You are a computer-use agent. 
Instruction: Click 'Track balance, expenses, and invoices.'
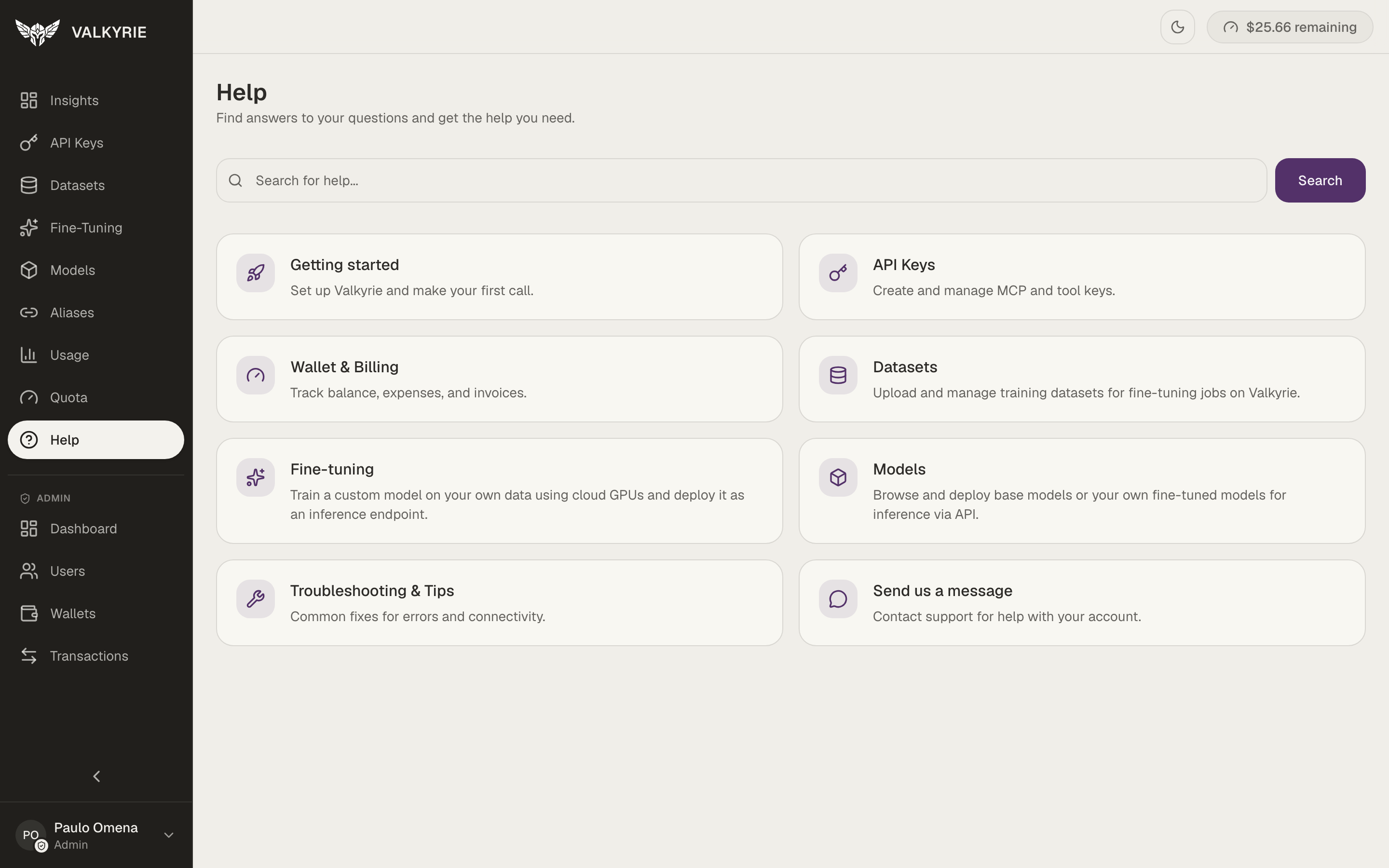pyautogui.click(x=408, y=393)
